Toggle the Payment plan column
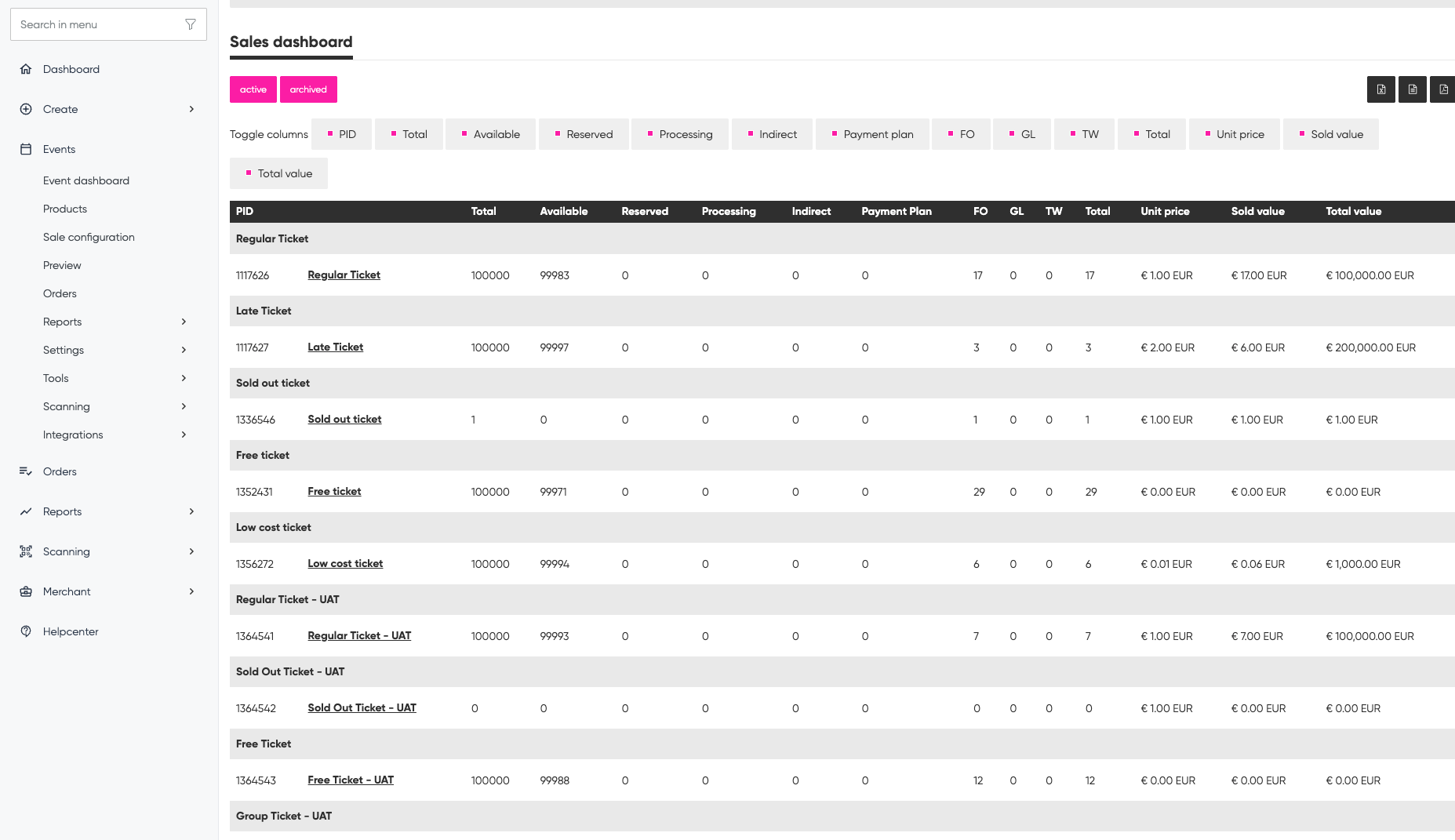Screen dimensions: 1455x840 [x=872, y=134]
